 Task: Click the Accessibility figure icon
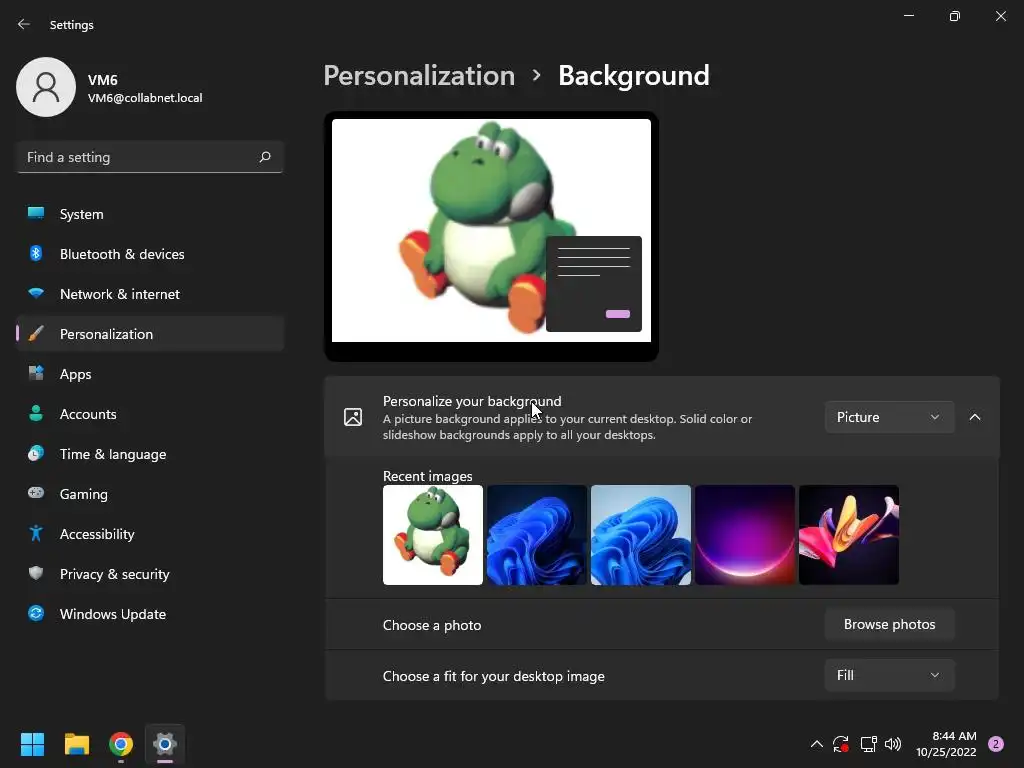click(36, 534)
